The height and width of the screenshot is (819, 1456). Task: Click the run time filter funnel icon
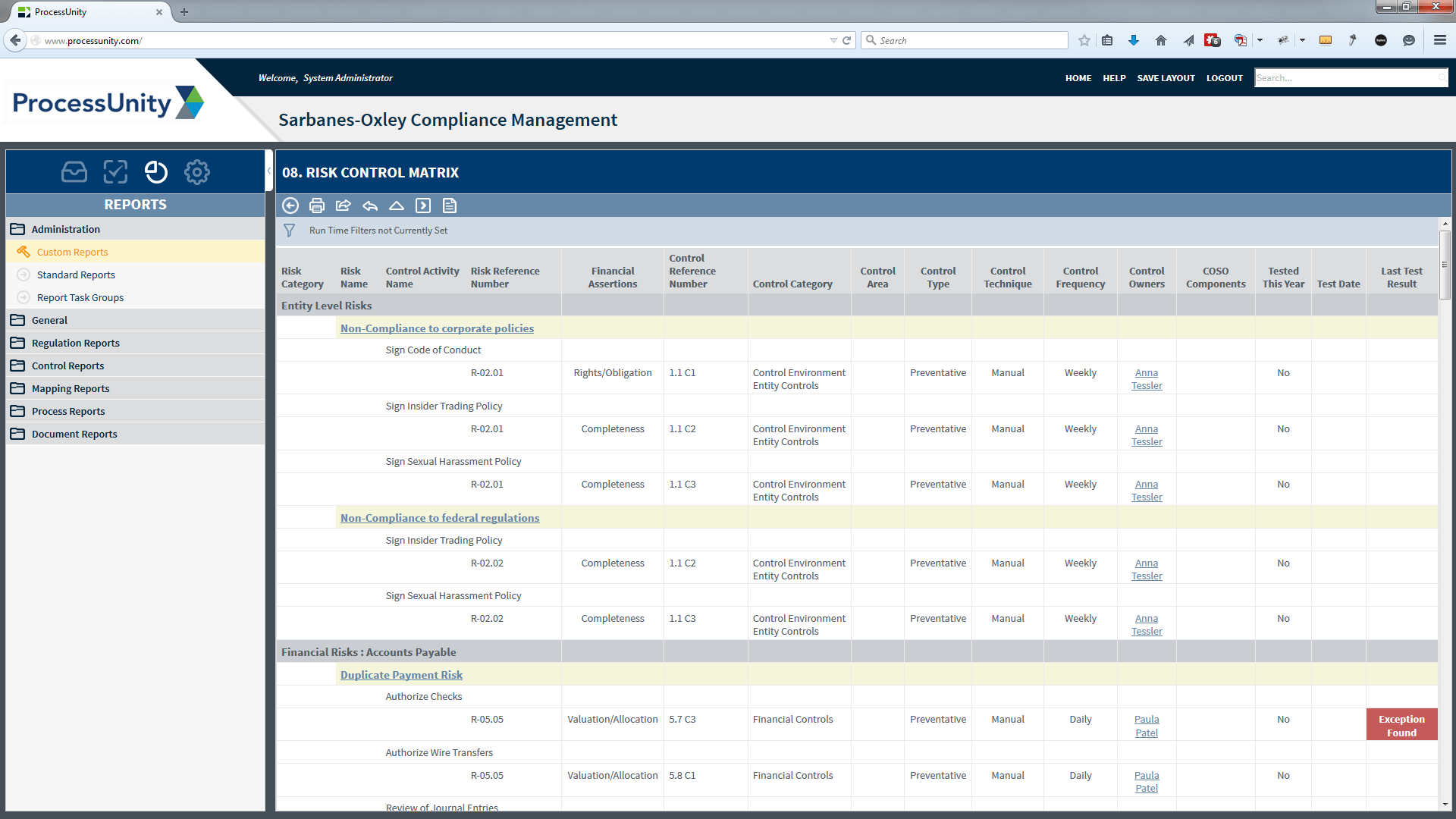point(289,231)
